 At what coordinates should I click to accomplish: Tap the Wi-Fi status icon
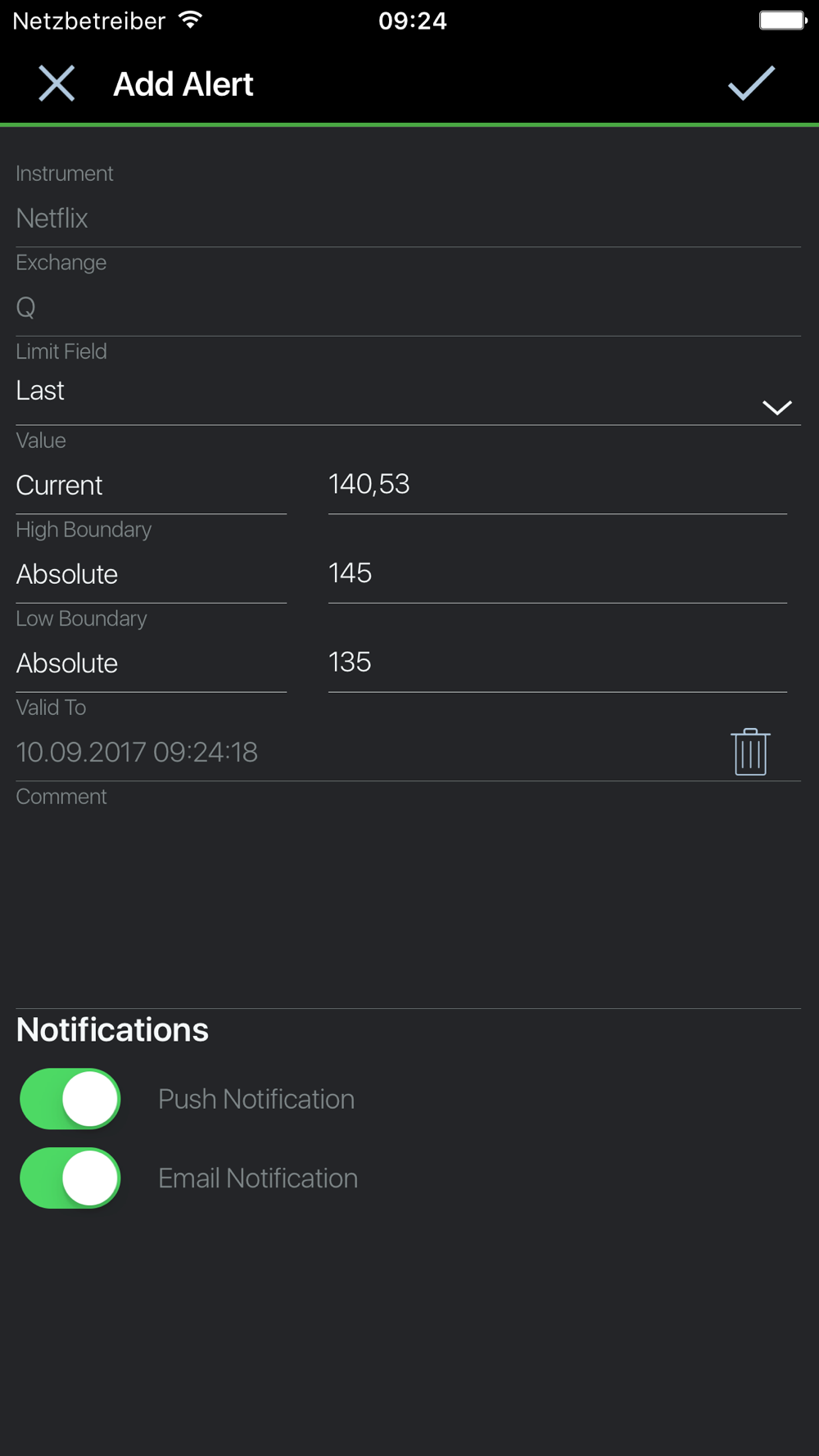coord(191,20)
